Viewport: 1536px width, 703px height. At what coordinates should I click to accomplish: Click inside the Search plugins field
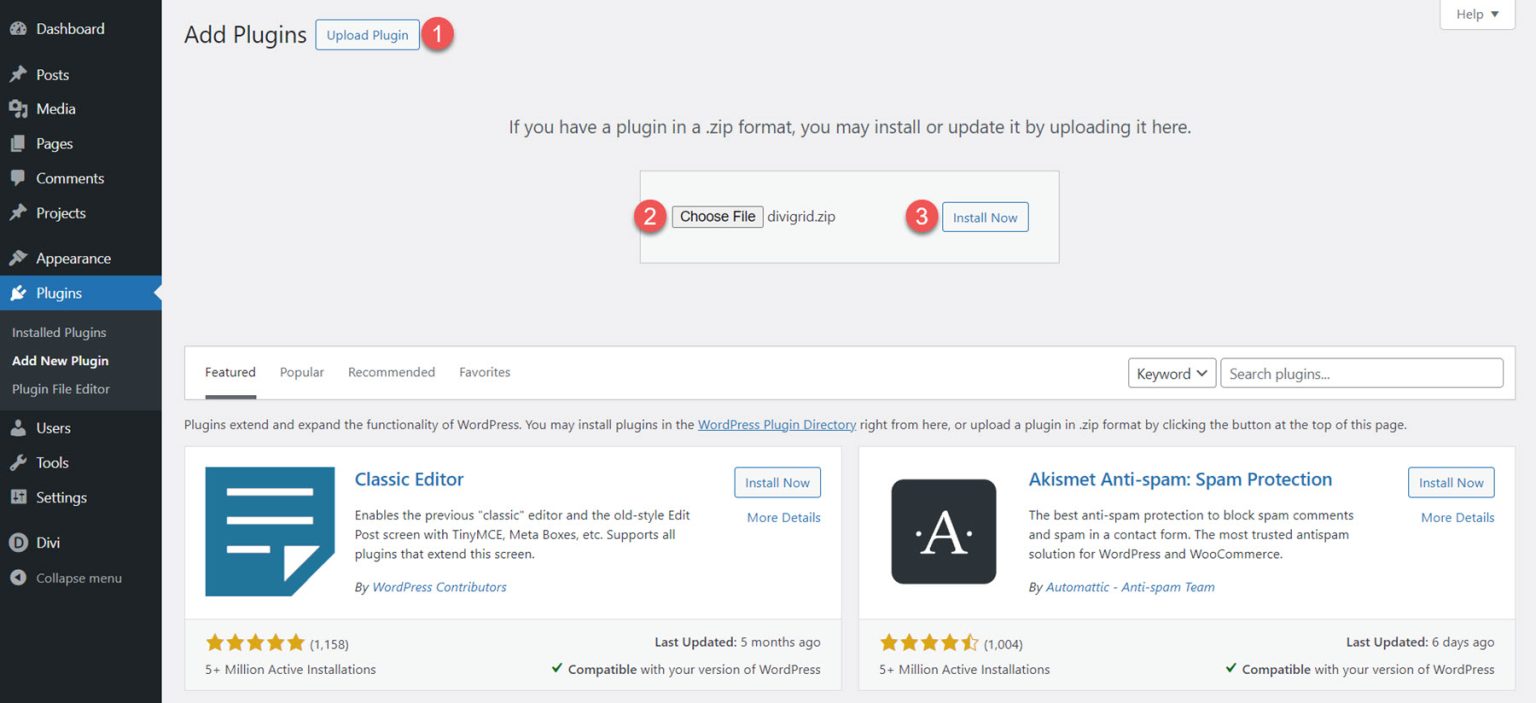click(x=1360, y=372)
